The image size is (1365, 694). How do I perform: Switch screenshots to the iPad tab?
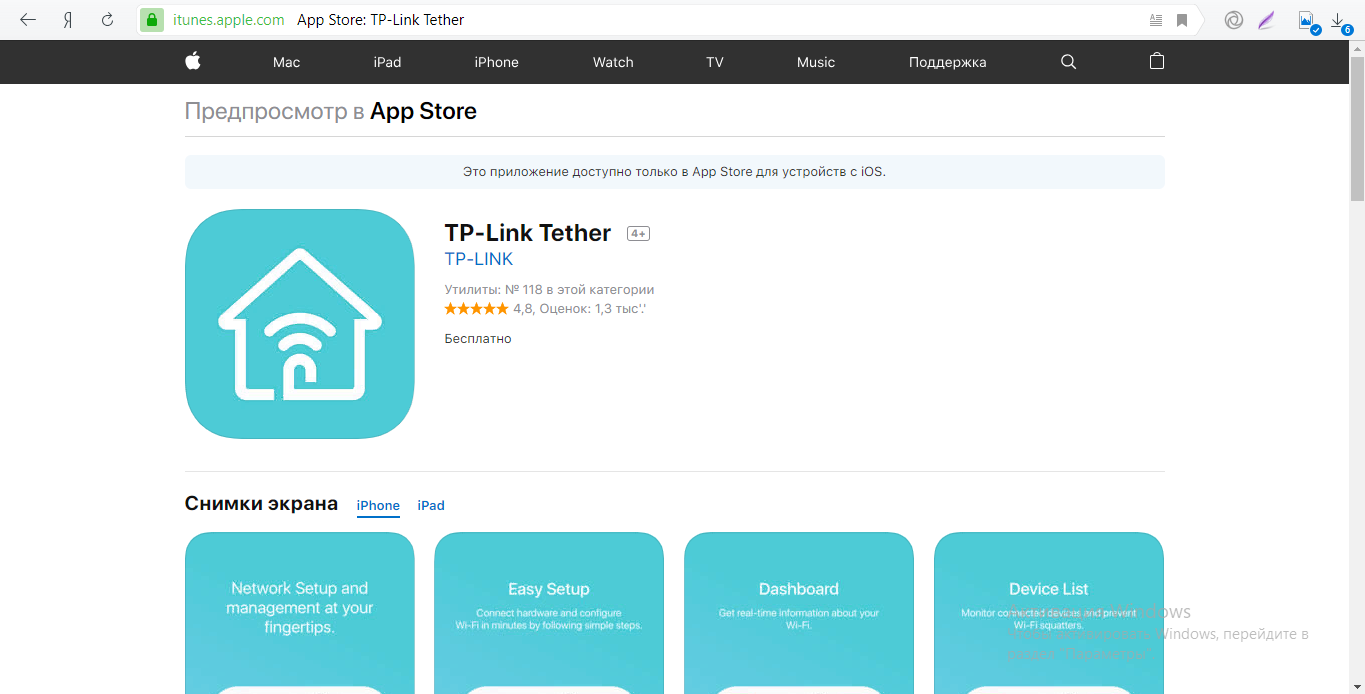[431, 505]
